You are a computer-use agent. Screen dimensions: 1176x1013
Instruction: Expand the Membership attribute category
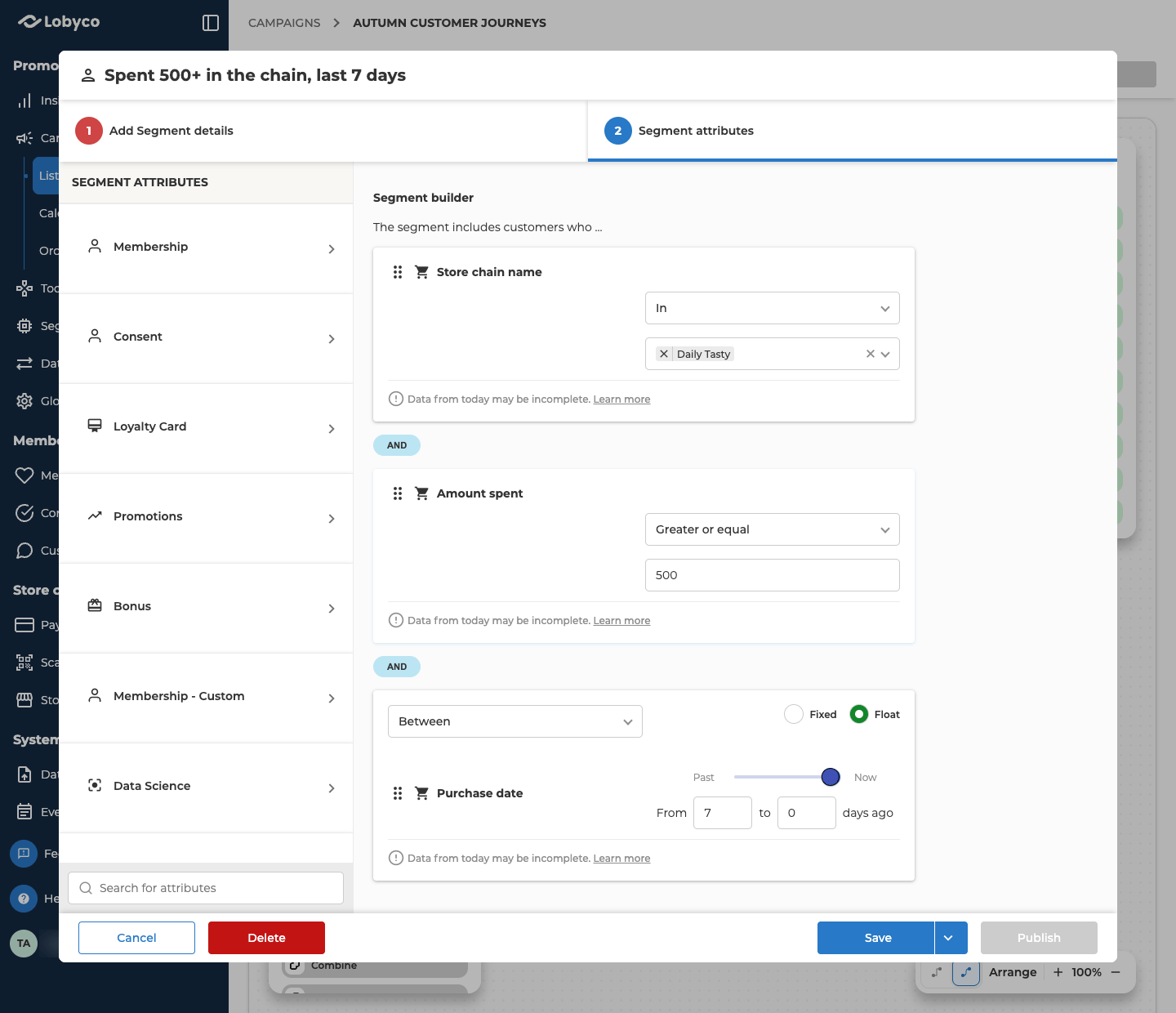coord(206,248)
